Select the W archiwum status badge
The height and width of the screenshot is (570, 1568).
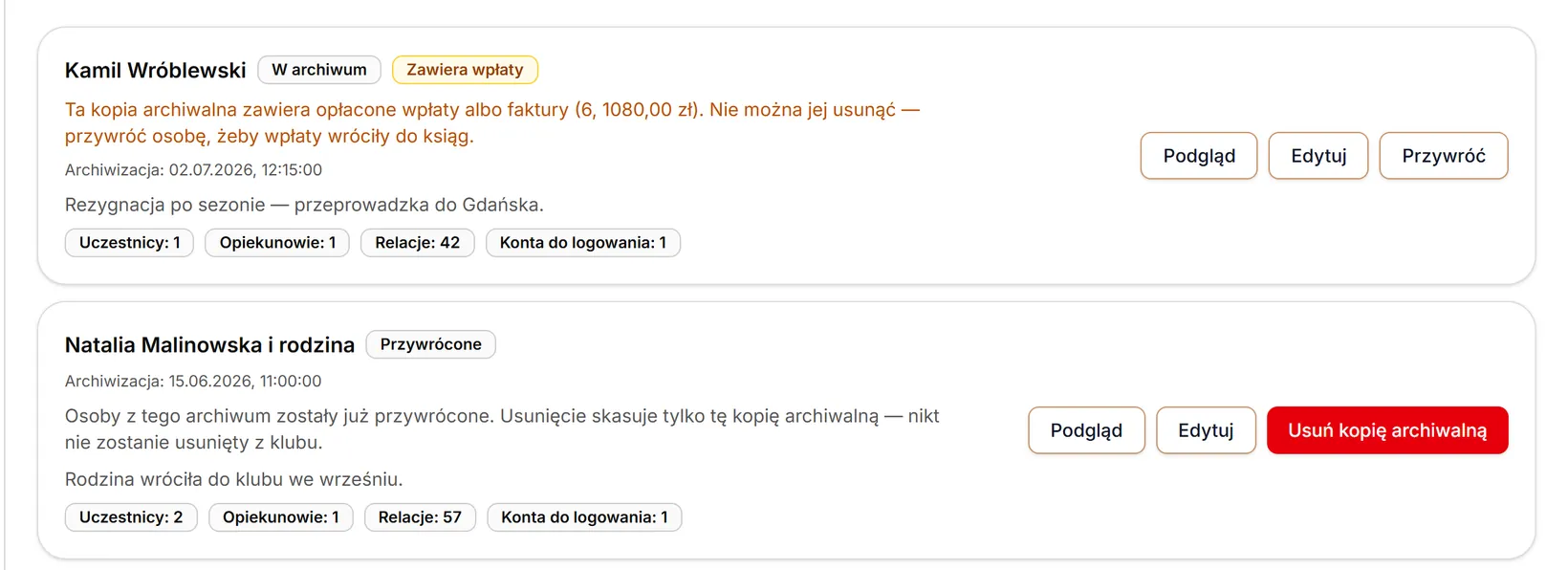point(319,70)
